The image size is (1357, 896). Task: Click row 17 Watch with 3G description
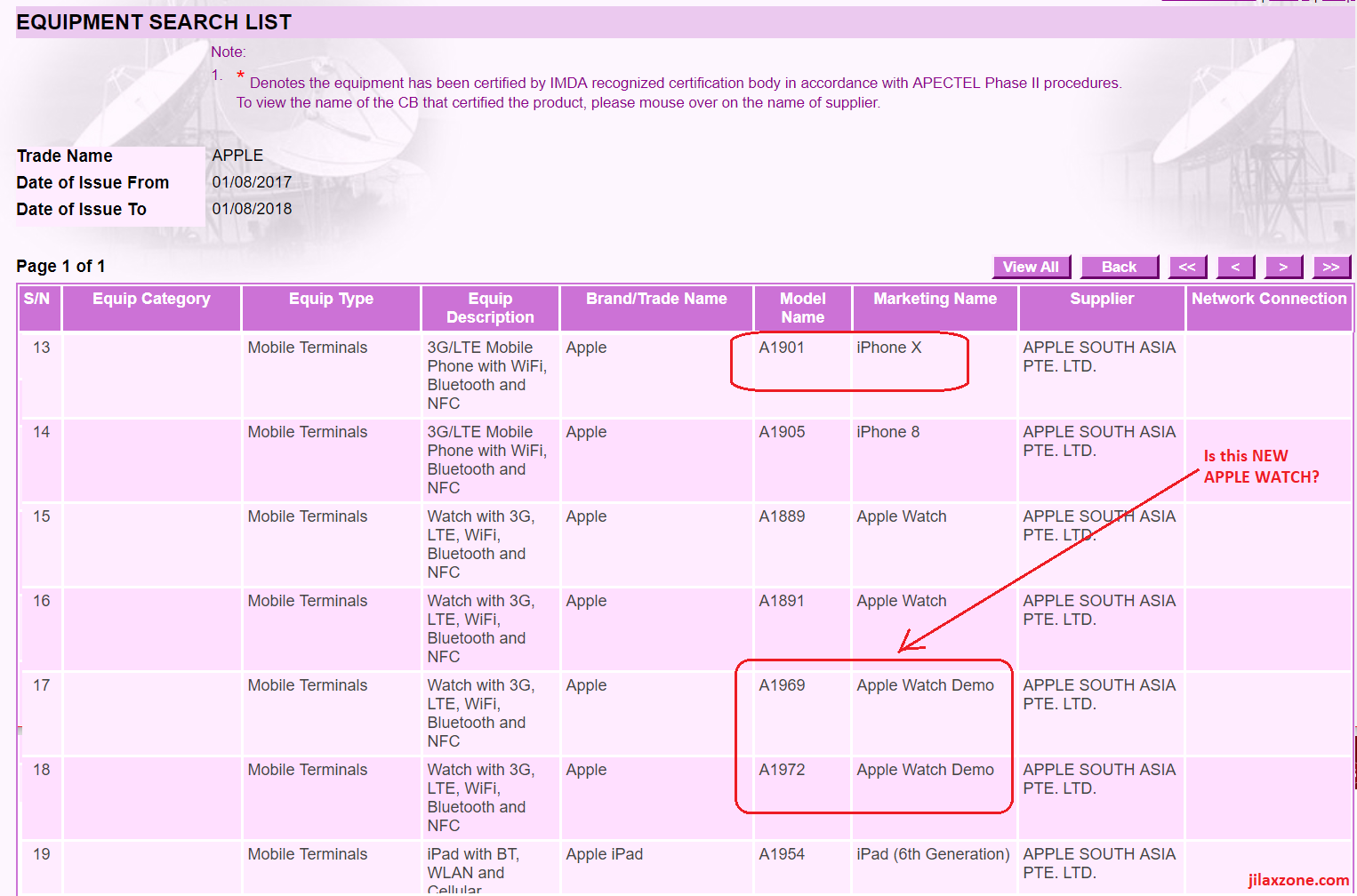tap(481, 713)
